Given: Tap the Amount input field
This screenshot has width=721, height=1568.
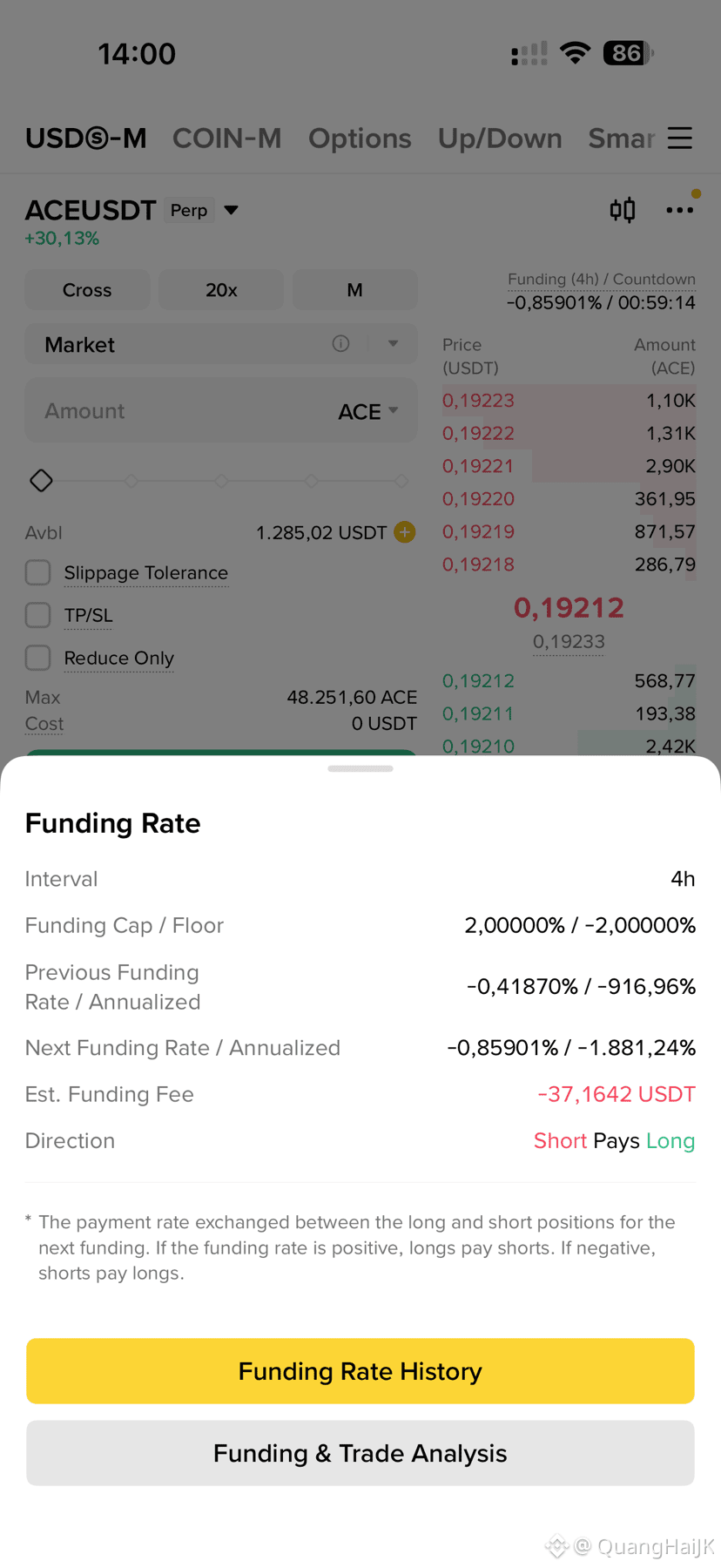Looking at the screenshot, I should tap(221, 410).
